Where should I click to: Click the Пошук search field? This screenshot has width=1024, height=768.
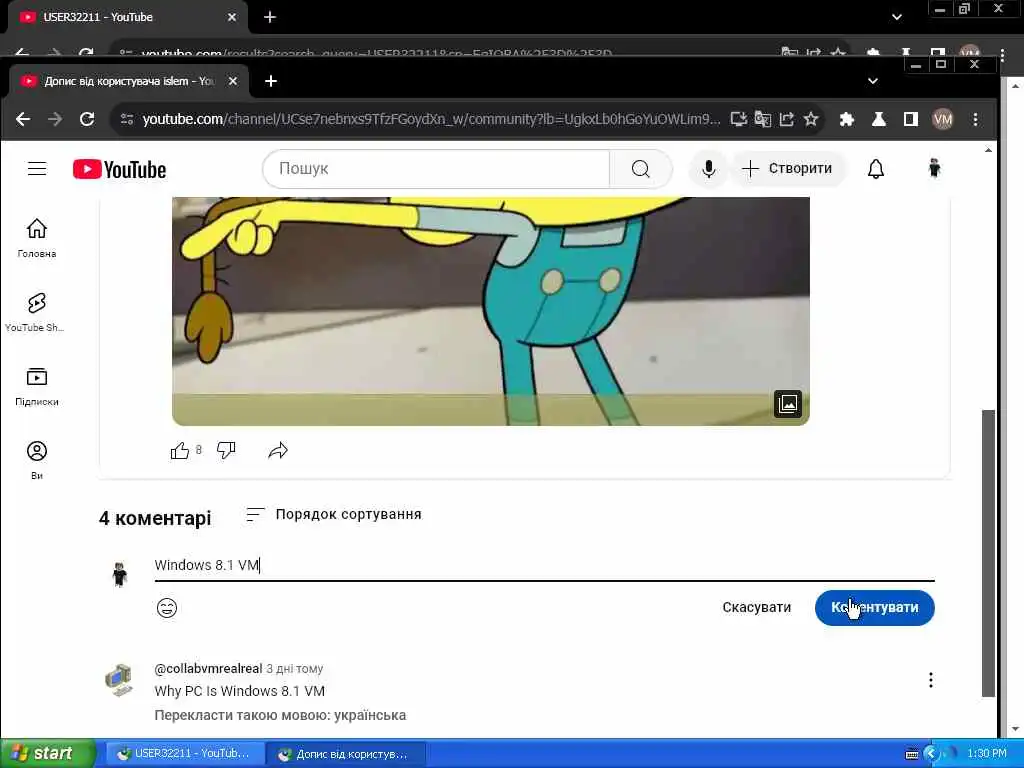pyautogui.click(x=436, y=168)
